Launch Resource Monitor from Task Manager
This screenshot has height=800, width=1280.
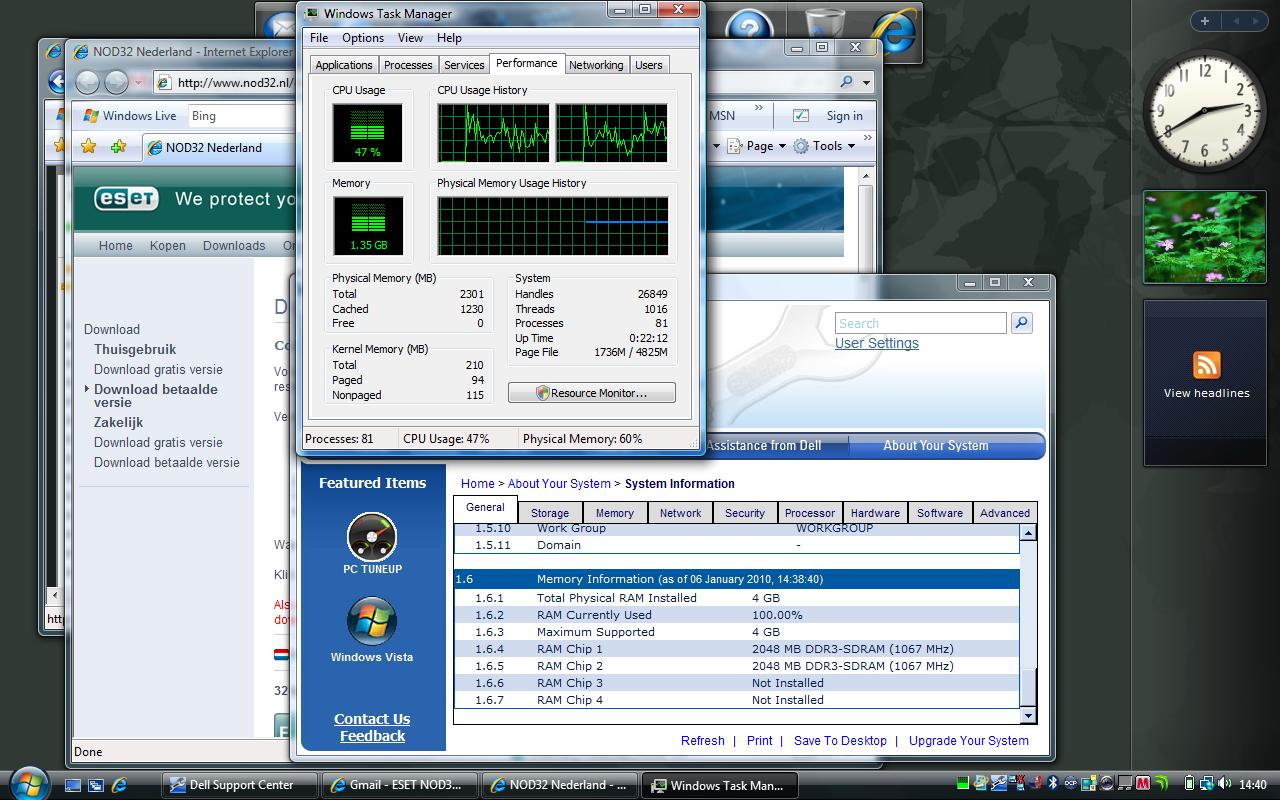(592, 393)
